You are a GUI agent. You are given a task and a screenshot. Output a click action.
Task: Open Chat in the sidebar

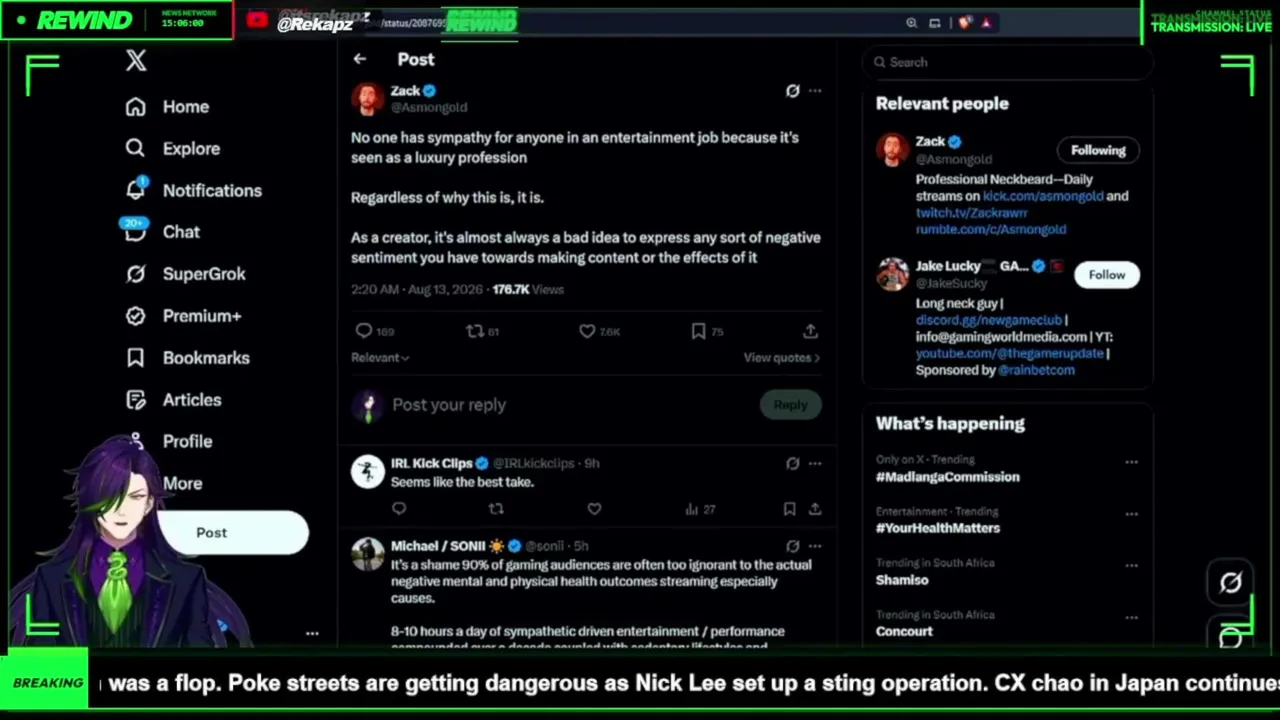point(162,232)
